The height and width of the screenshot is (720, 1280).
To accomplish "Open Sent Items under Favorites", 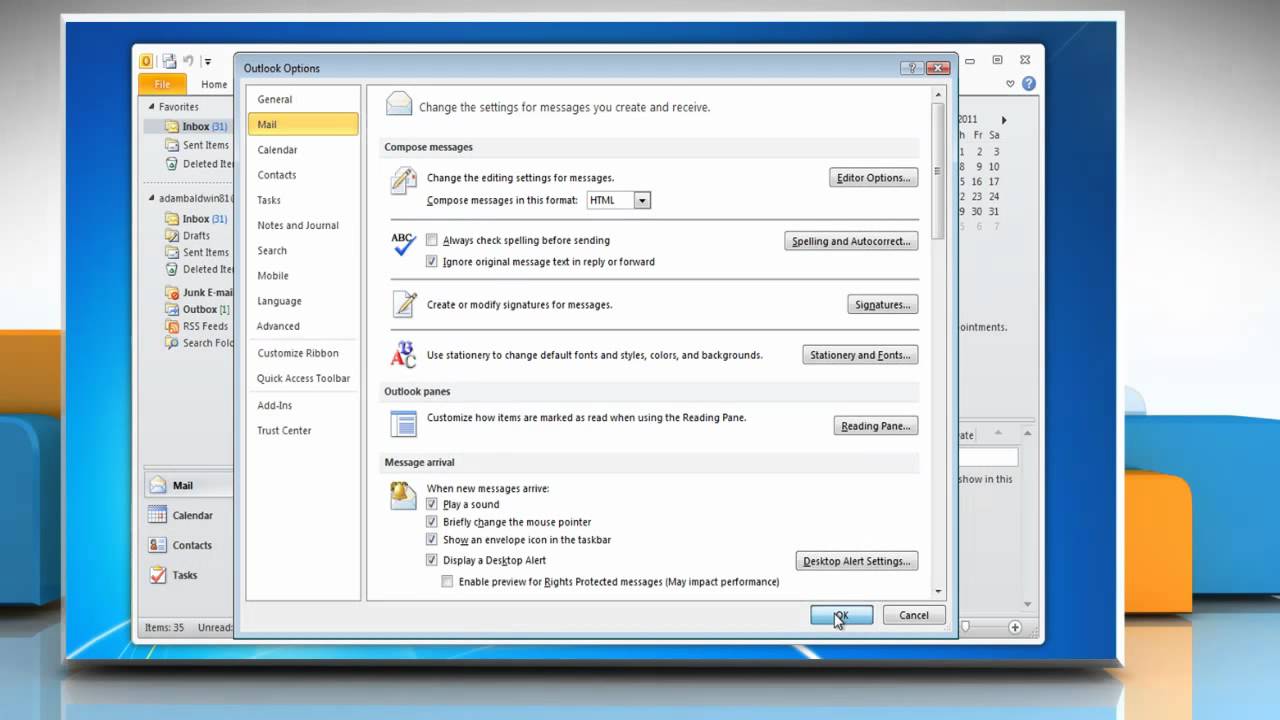I will click(205, 145).
